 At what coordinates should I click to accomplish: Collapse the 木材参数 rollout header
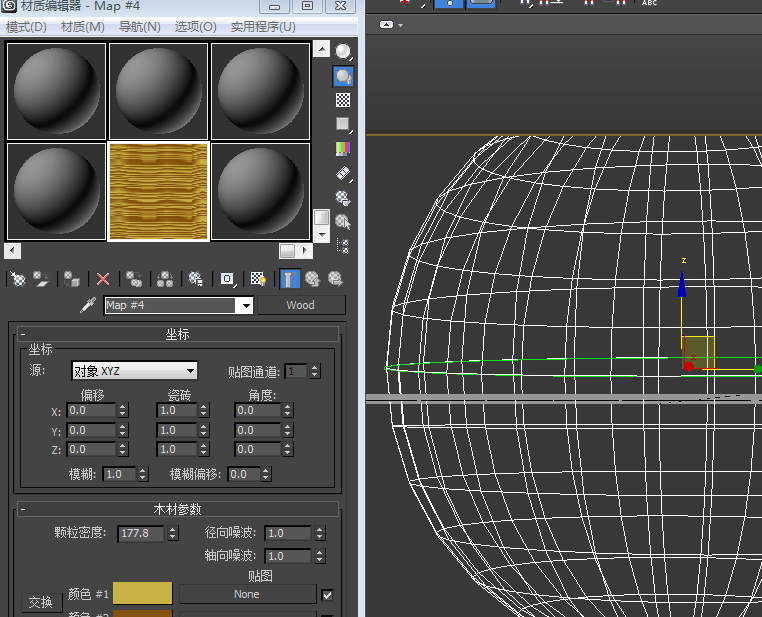click(x=177, y=509)
